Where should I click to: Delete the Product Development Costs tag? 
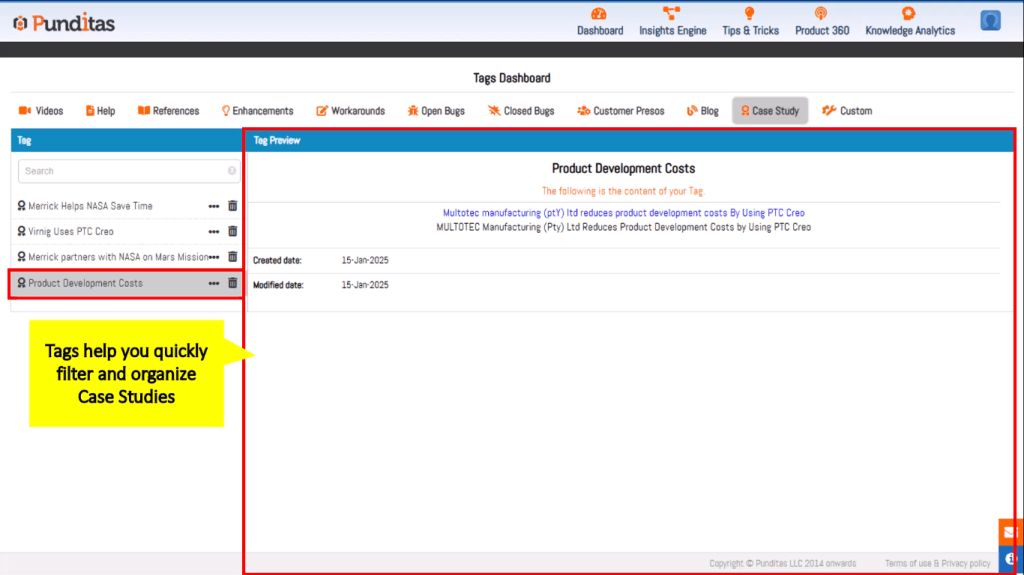tap(233, 283)
